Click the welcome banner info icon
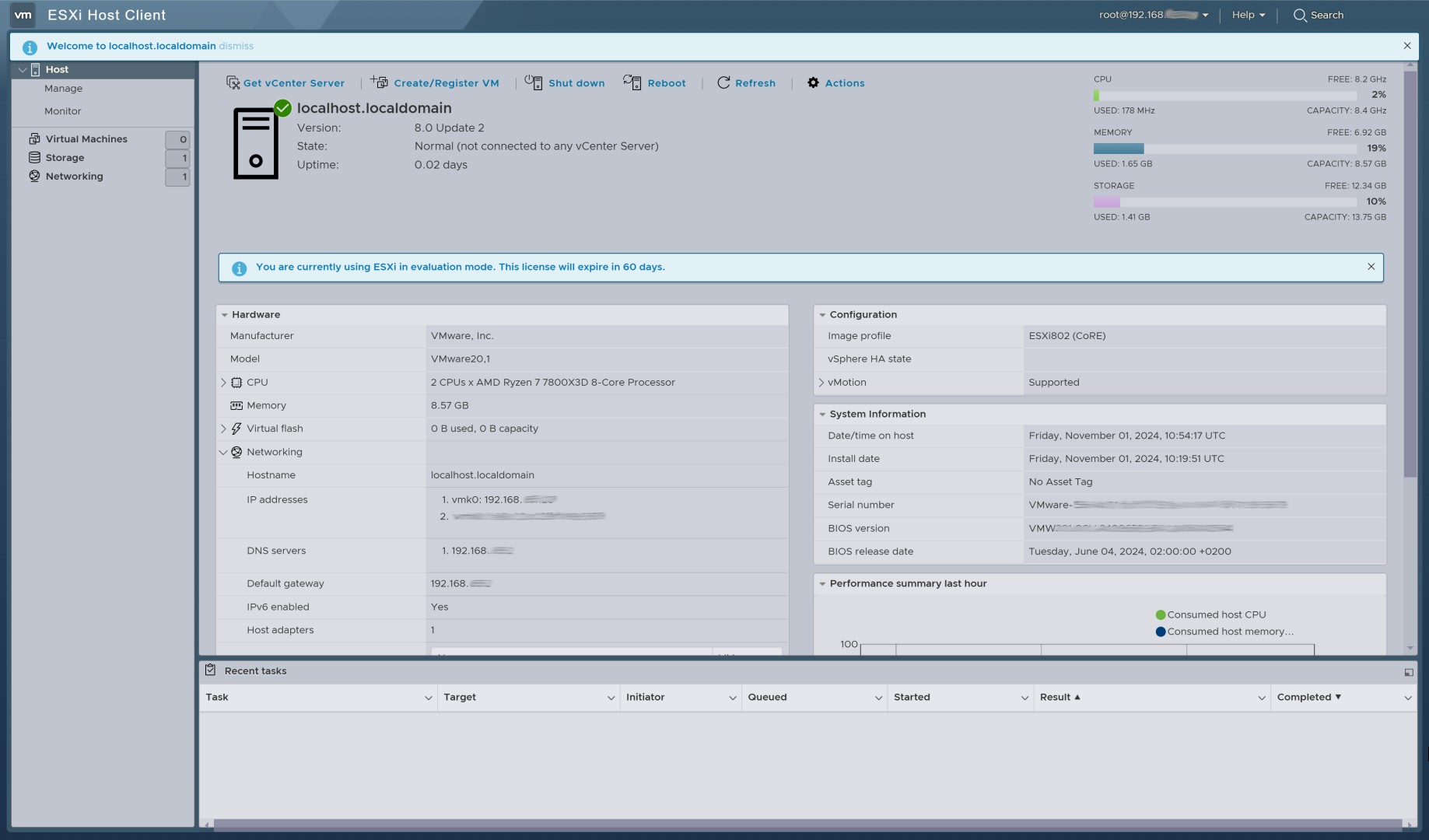Screen dimensions: 1429x840 (x=30, y=47)
